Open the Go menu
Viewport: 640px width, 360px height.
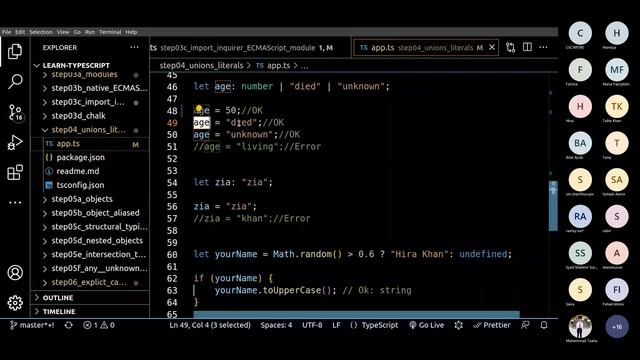(x=77, y=32)
